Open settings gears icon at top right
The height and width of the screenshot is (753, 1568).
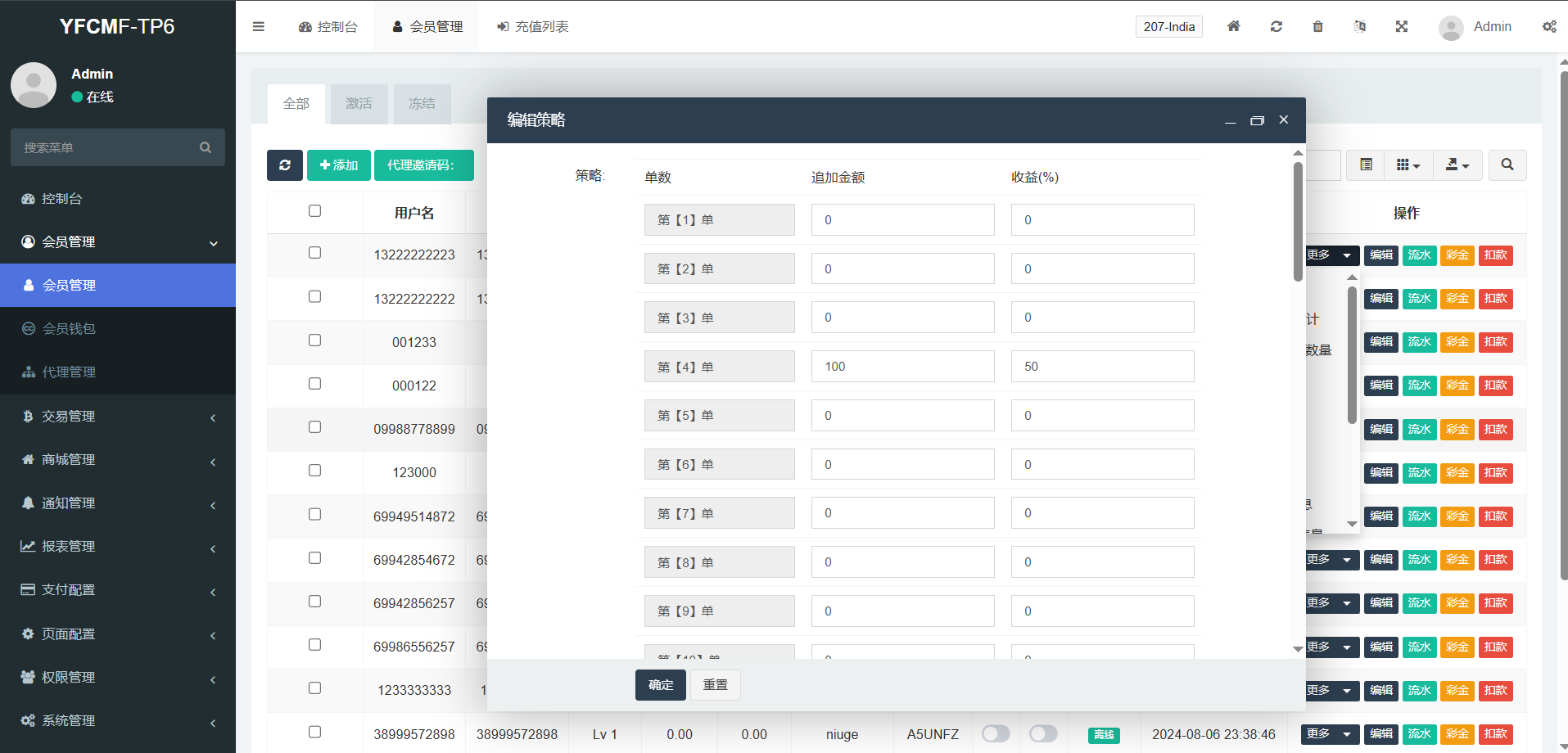1549,26
